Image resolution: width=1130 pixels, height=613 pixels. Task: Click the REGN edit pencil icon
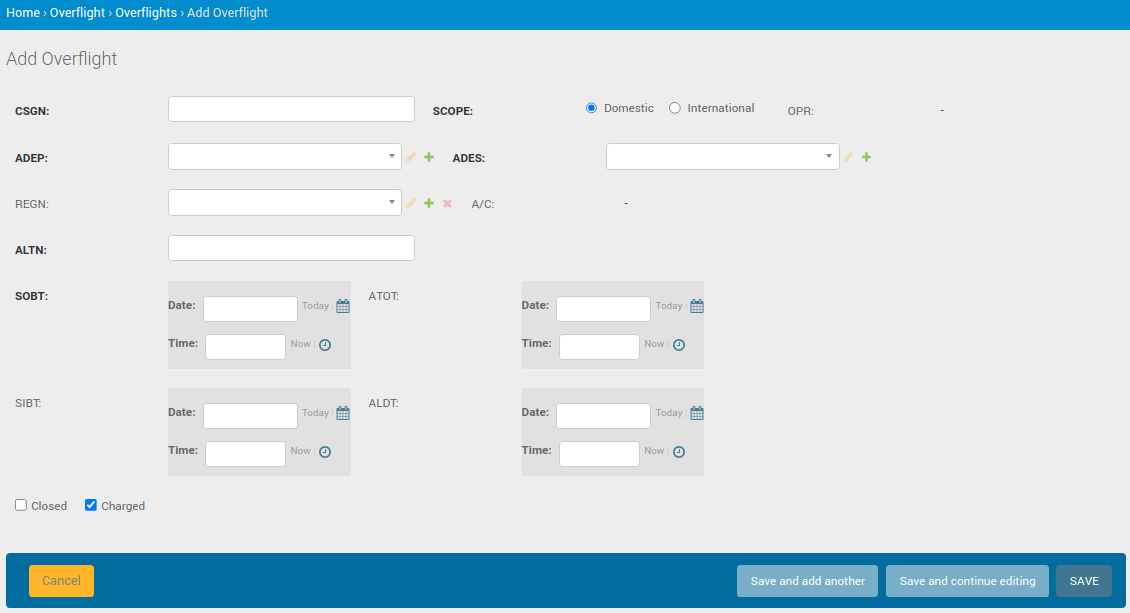(410, 203)
